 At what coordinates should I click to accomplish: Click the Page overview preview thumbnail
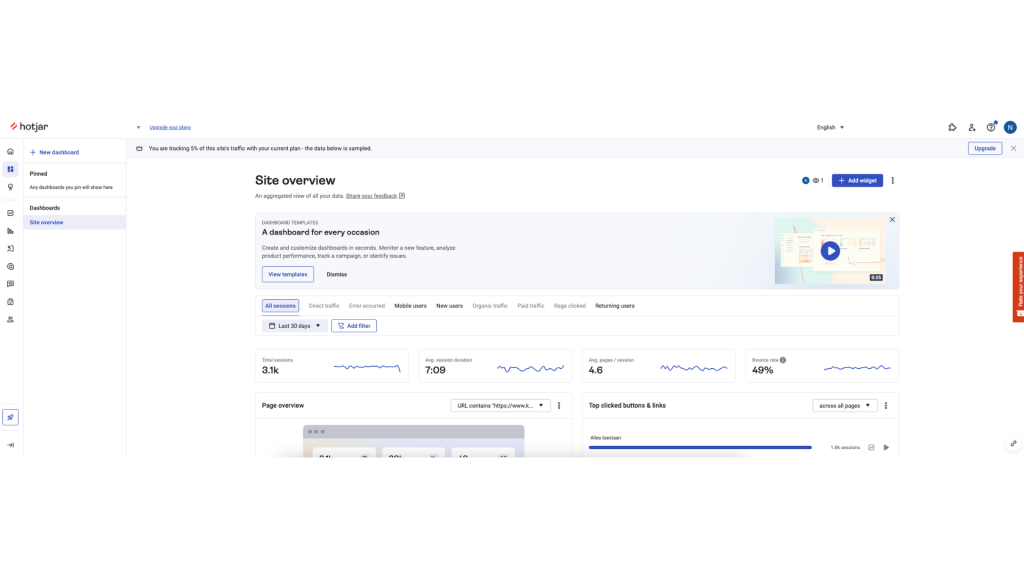[x=413, y=441]
